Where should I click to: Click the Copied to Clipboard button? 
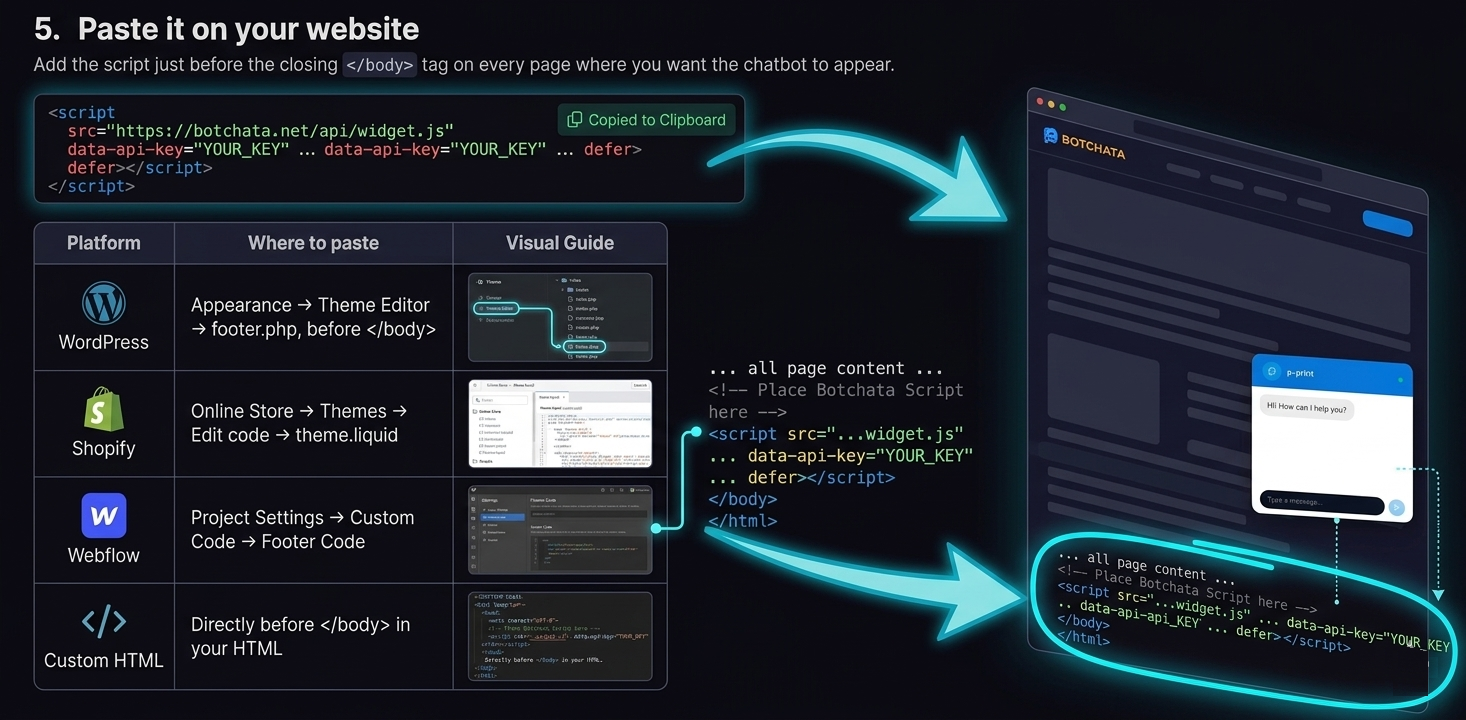(x=646, y=120)
